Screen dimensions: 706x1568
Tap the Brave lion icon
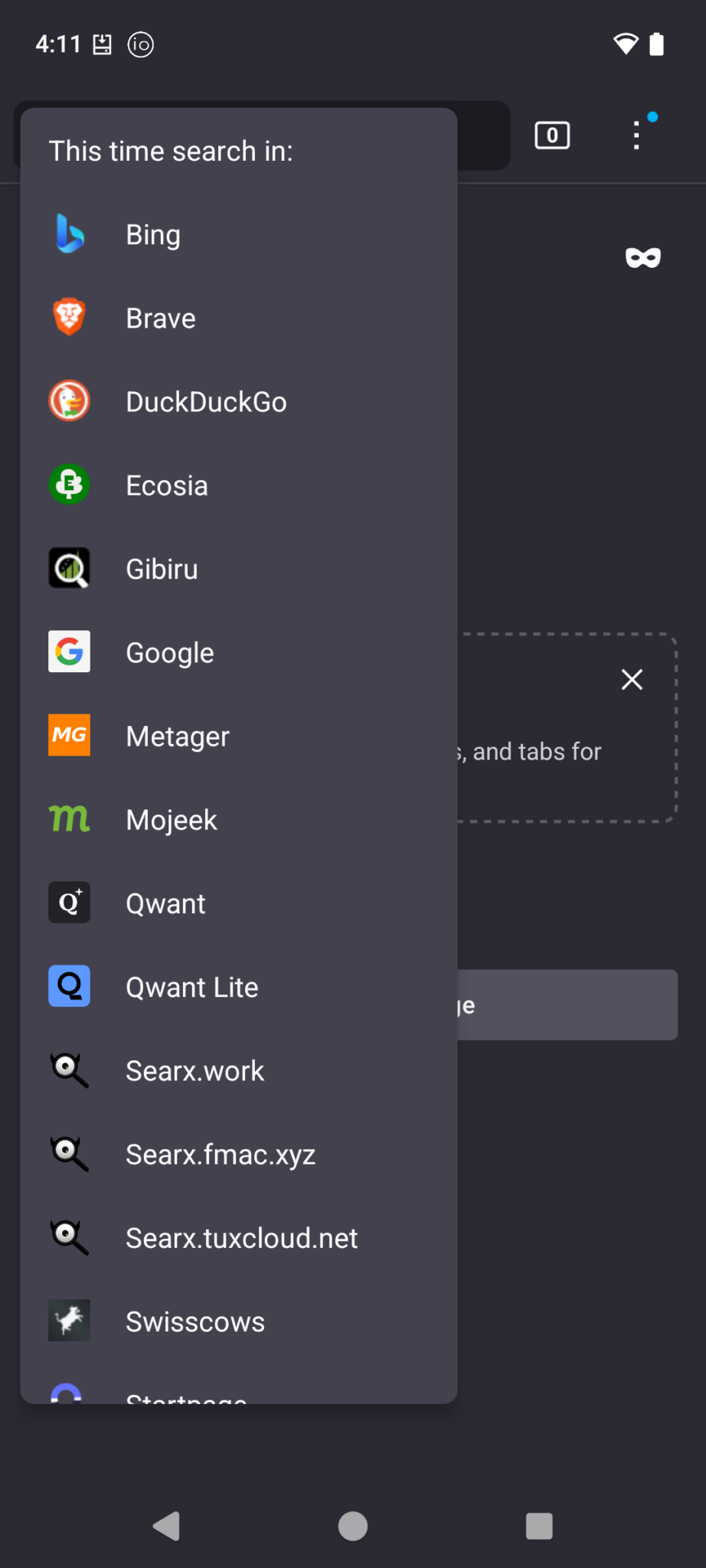point(69,317)
